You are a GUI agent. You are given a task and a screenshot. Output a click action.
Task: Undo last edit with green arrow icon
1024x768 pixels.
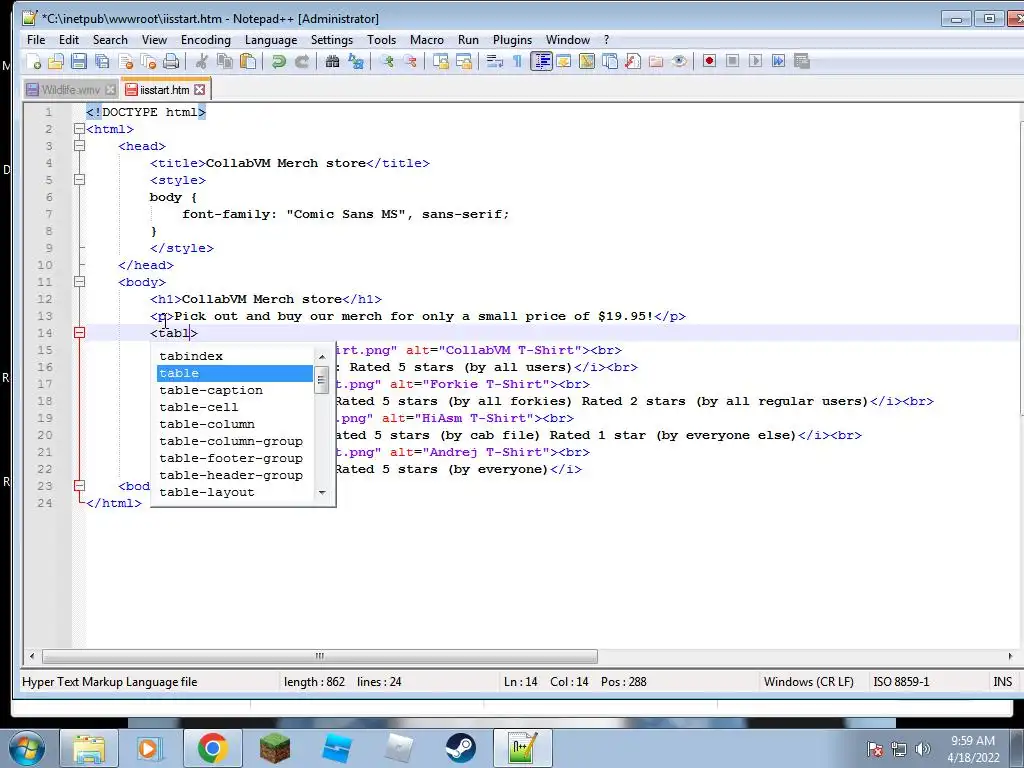(279, 61)
